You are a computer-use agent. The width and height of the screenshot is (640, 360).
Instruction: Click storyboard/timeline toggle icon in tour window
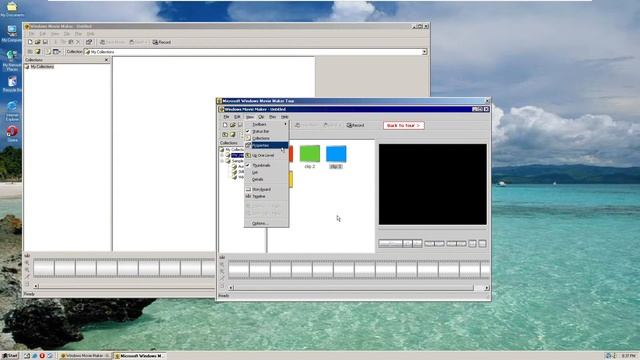(x=222, y=258)
